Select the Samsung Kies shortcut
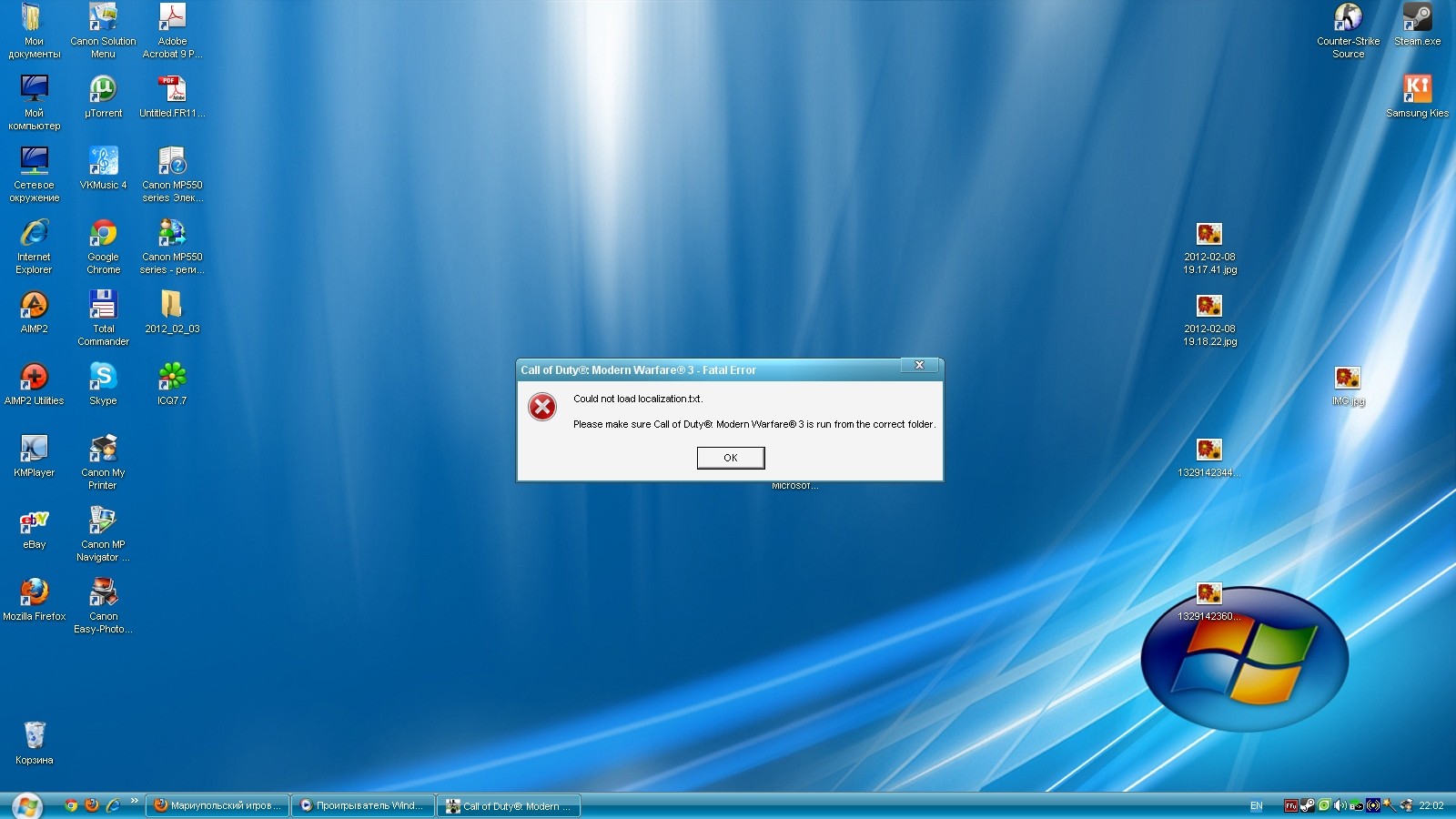Image resolution: width=1456 pixels, height=819 pixels. point(1417,97)
